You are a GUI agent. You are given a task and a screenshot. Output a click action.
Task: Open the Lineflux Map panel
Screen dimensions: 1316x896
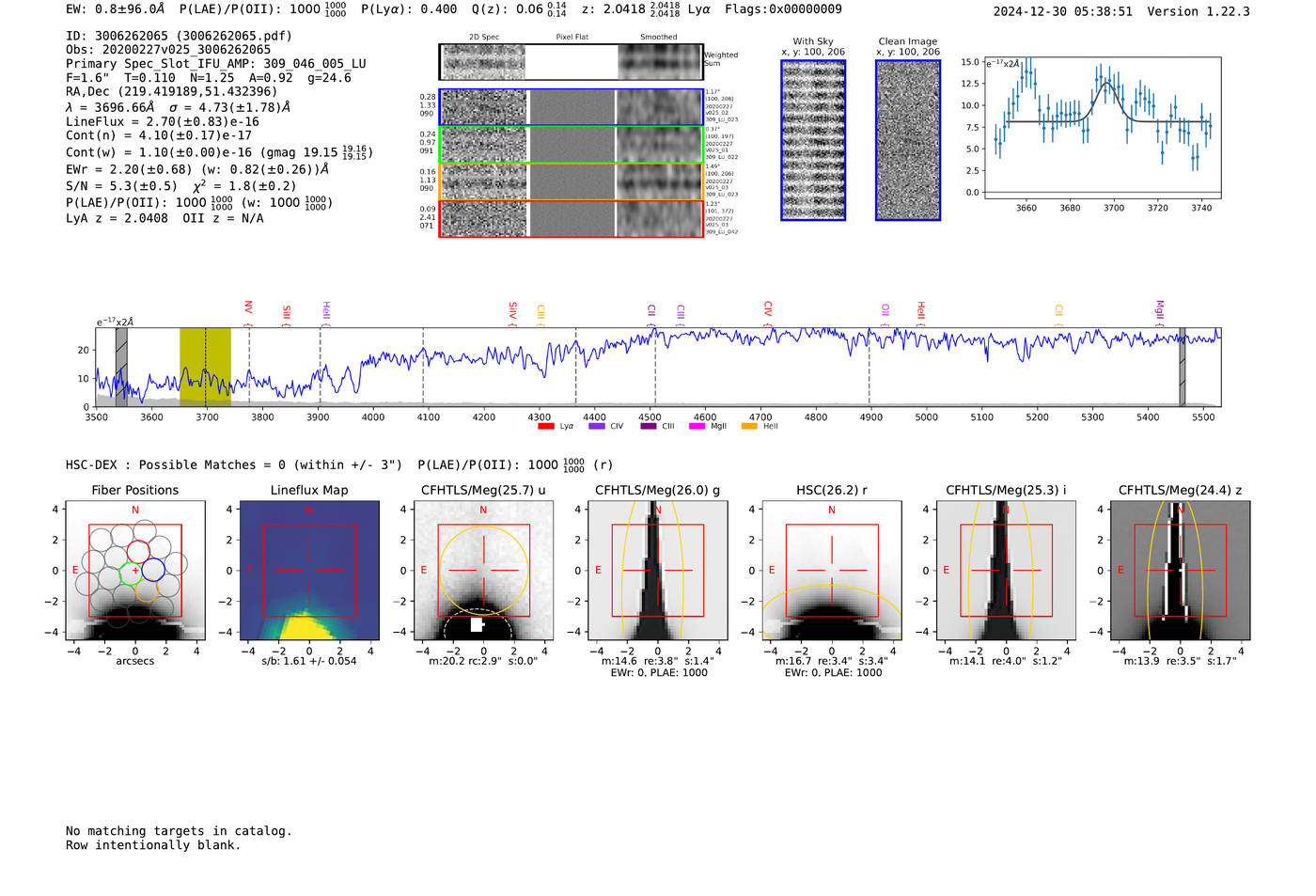pyautogui.click(x=309, y=571)
